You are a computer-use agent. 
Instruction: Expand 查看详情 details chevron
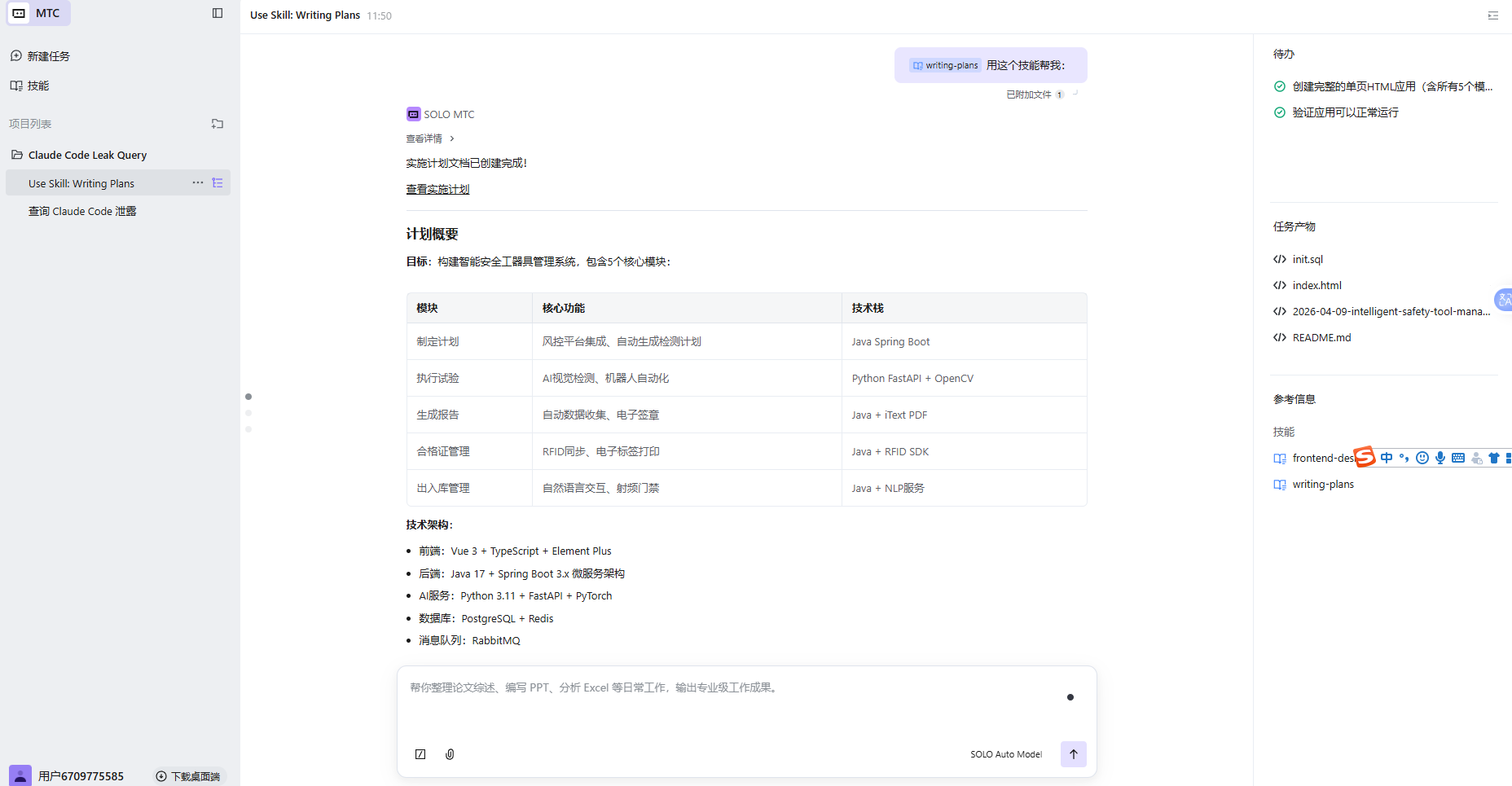[451, 138]
